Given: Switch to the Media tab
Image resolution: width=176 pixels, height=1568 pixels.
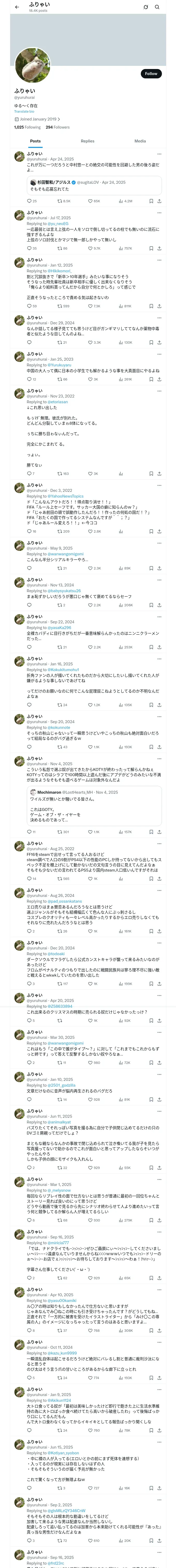Looking at the screenshot, I should tap(140, 141).
